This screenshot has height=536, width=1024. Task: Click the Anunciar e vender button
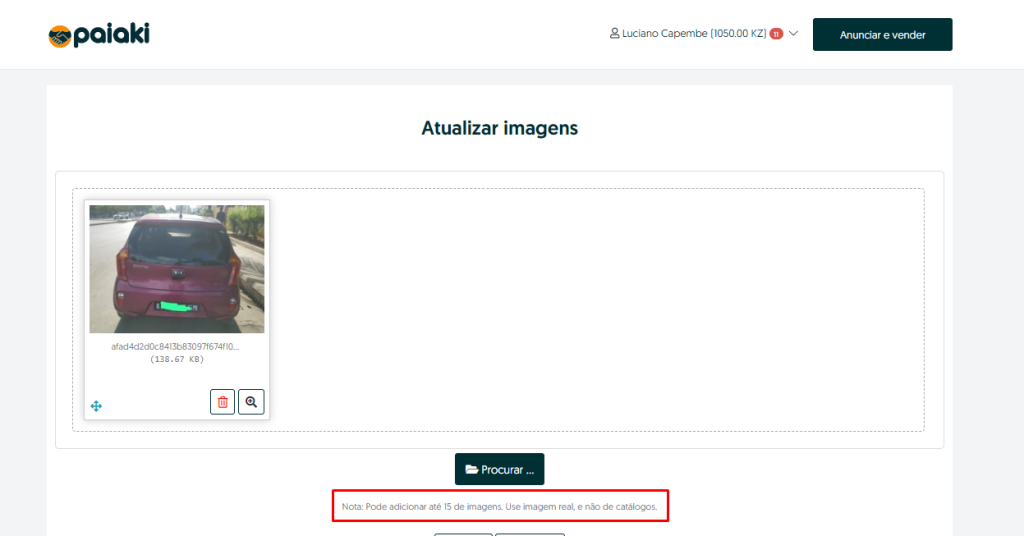point(882,35)
